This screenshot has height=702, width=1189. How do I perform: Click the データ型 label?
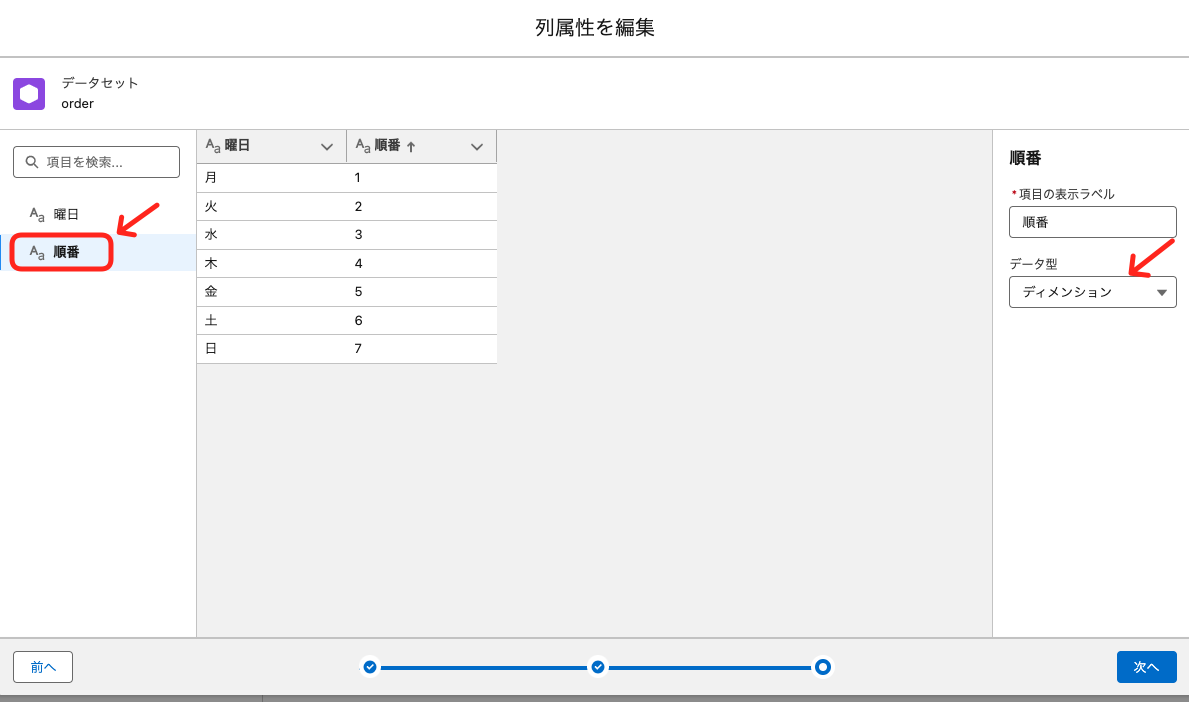click(x=1033, y=264)
